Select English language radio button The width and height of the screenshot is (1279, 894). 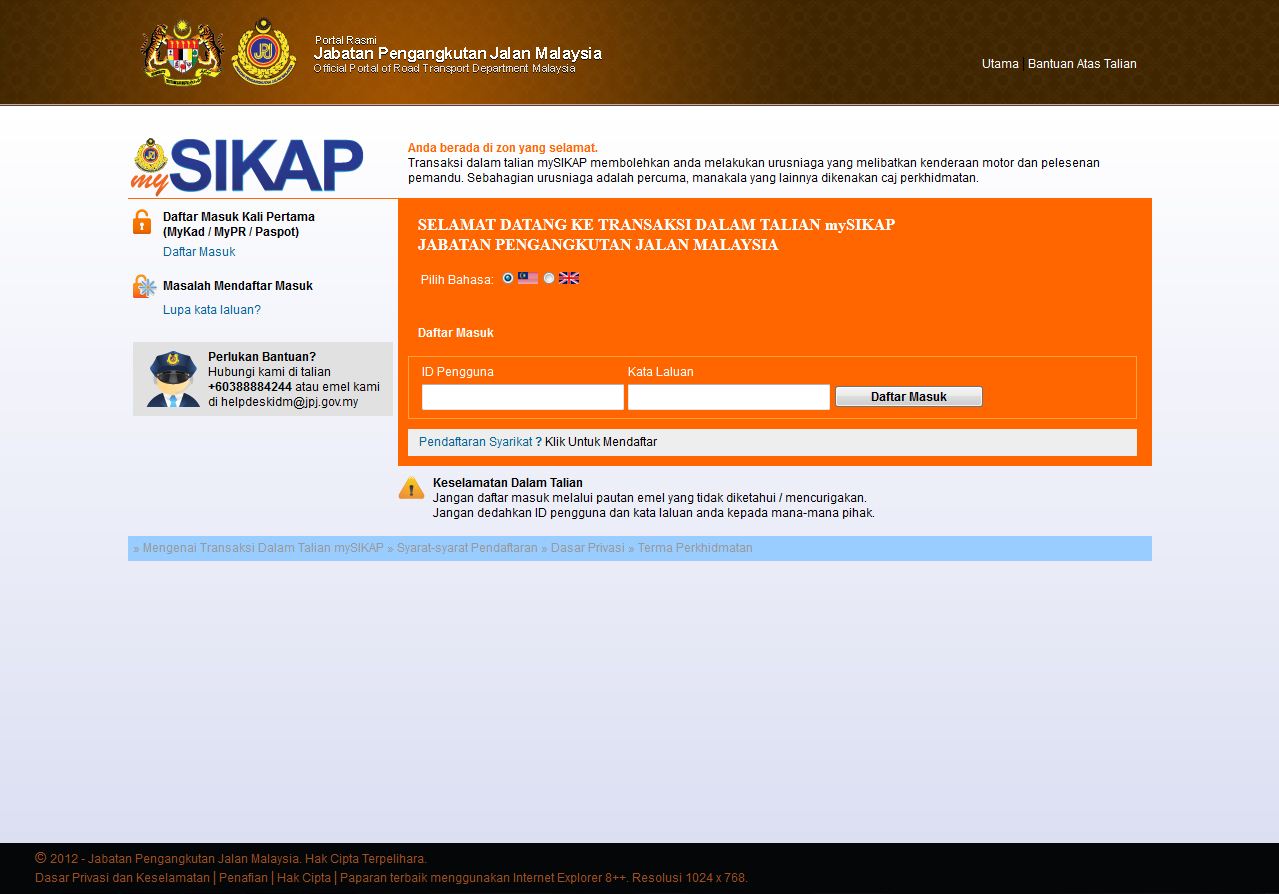click(x=549, y=278)
